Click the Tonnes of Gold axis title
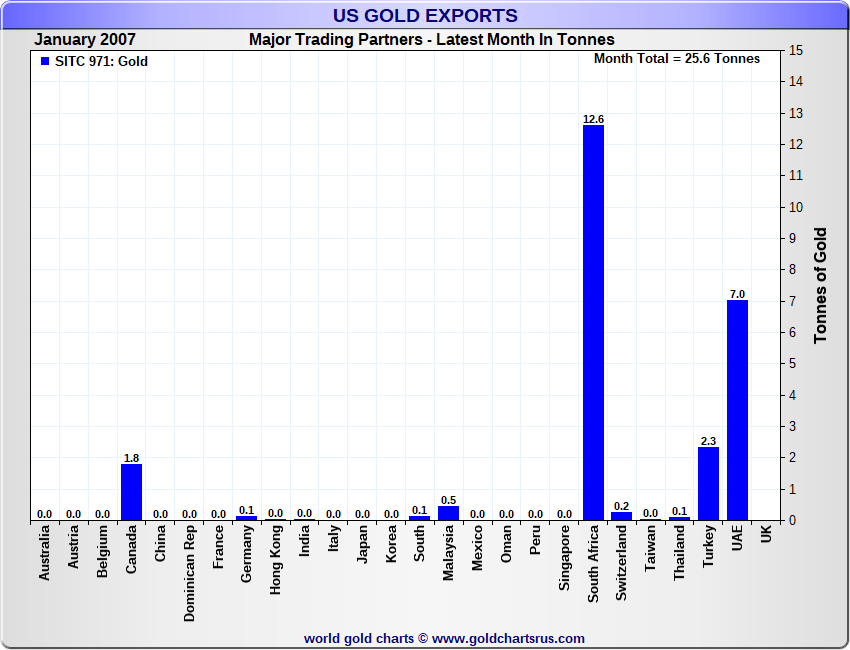The height and width of the screenshot is (650, 850). (820, 285)
